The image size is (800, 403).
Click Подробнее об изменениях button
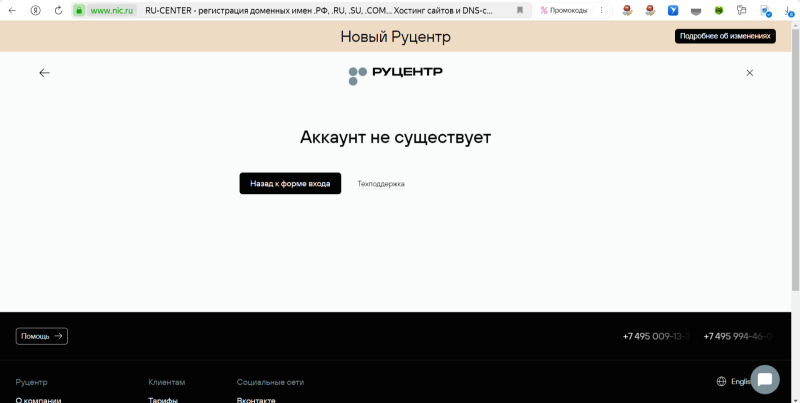click(x=725, y=36)
